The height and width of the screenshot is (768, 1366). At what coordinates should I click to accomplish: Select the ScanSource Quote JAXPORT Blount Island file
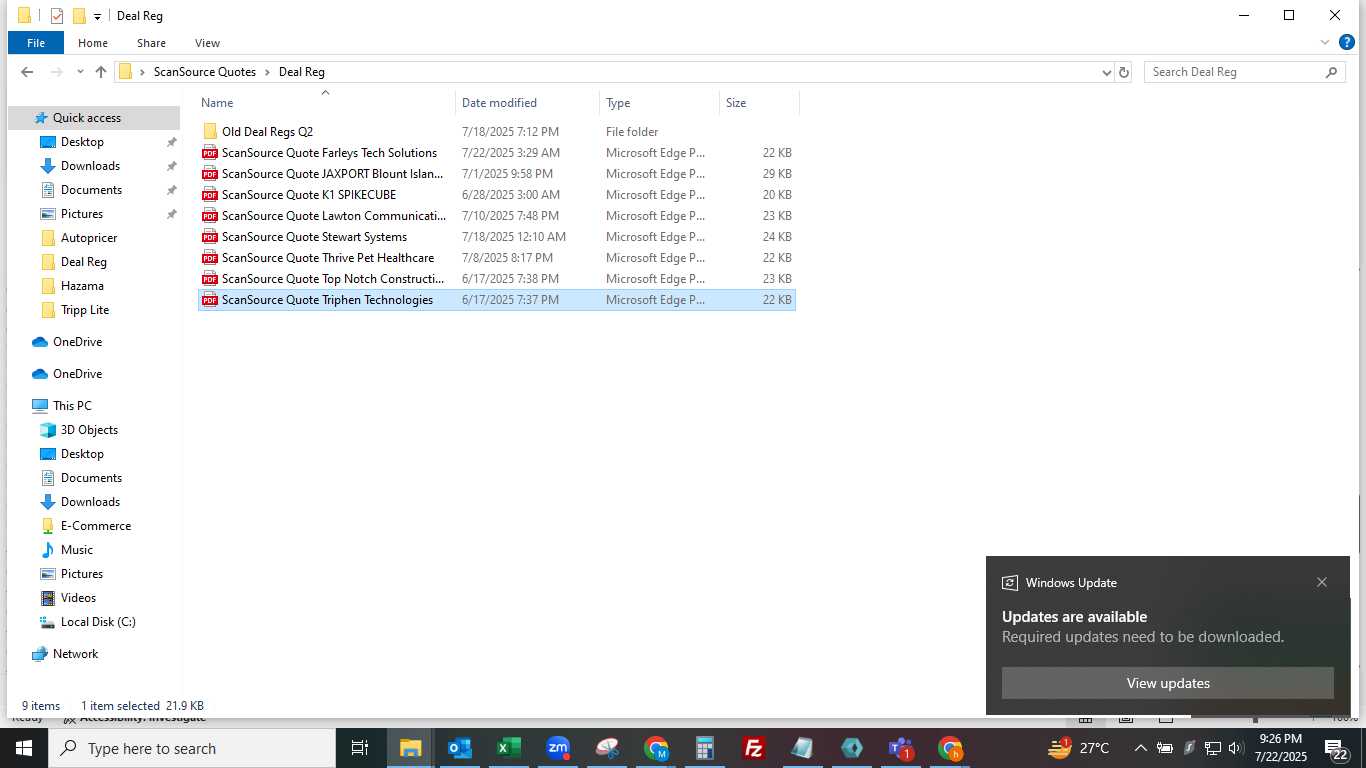(x=497, y=174)
